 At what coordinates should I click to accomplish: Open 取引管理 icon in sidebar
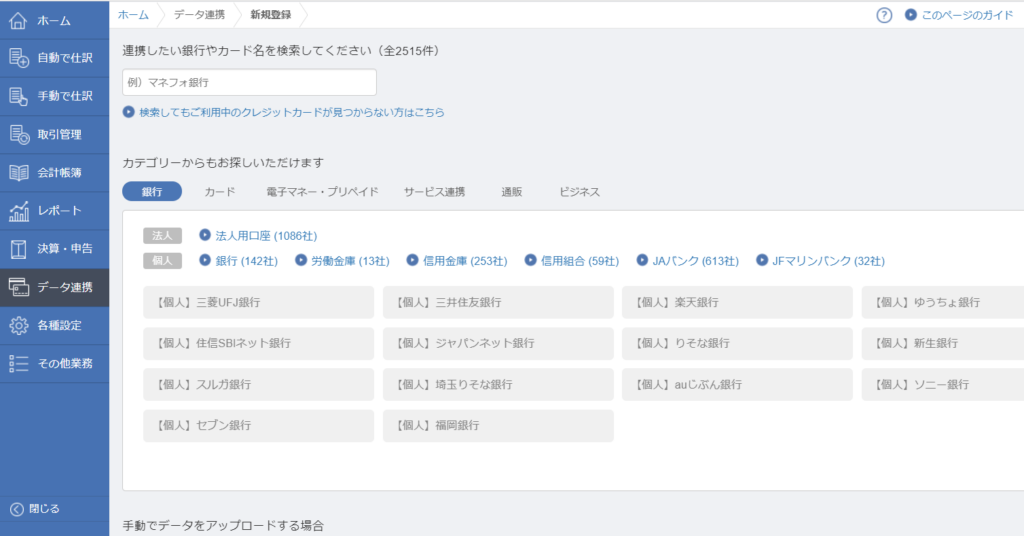tap(18, 134)
